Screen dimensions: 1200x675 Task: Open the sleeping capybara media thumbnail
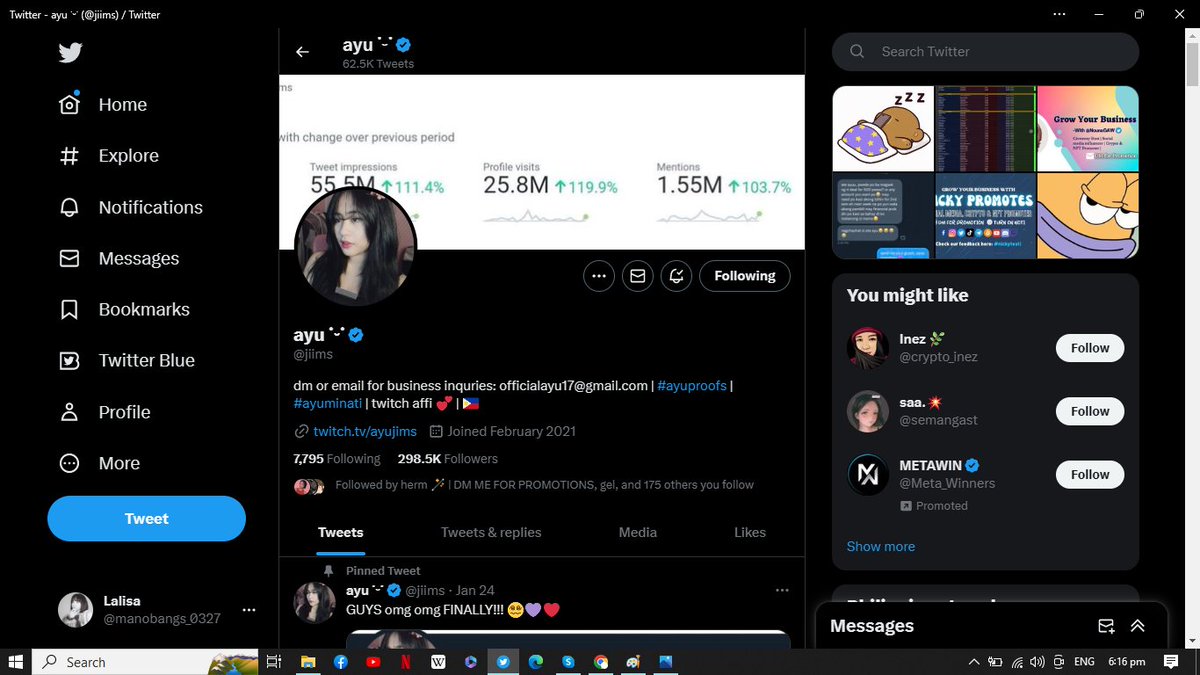(883, 128)
